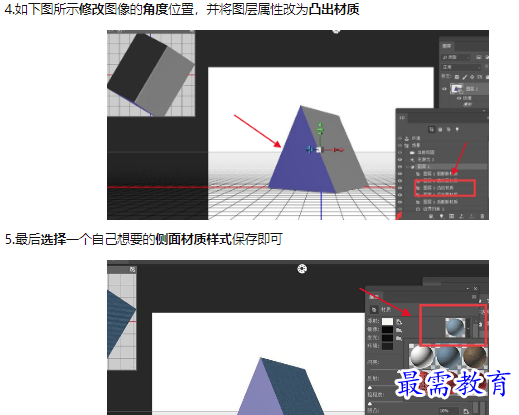The width and height of the screenshot is (519, 415).
Task: Toggle eye for 无限光 1 row
Action: (x=400, y=160)
